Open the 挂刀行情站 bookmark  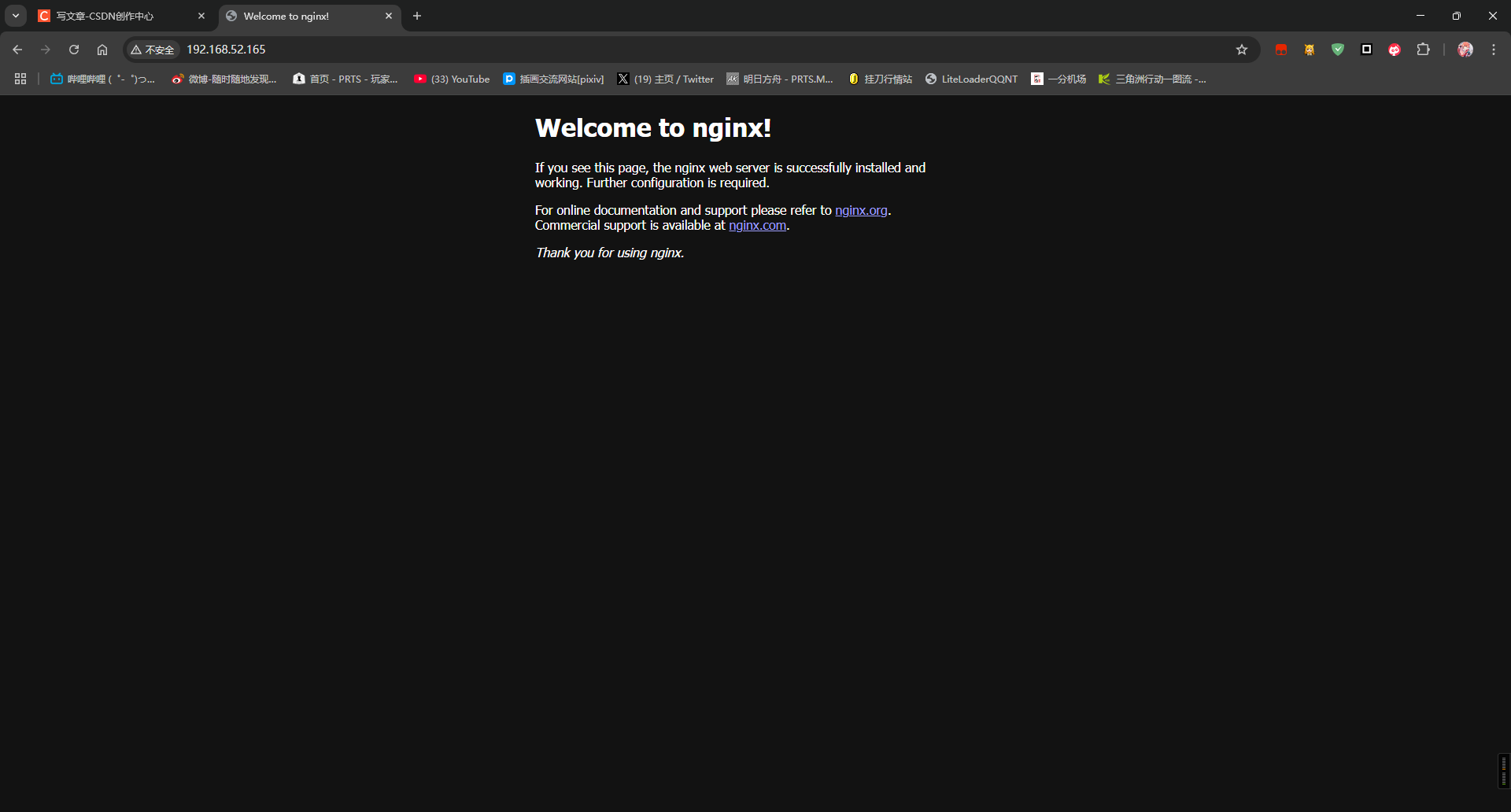(880, 79)
